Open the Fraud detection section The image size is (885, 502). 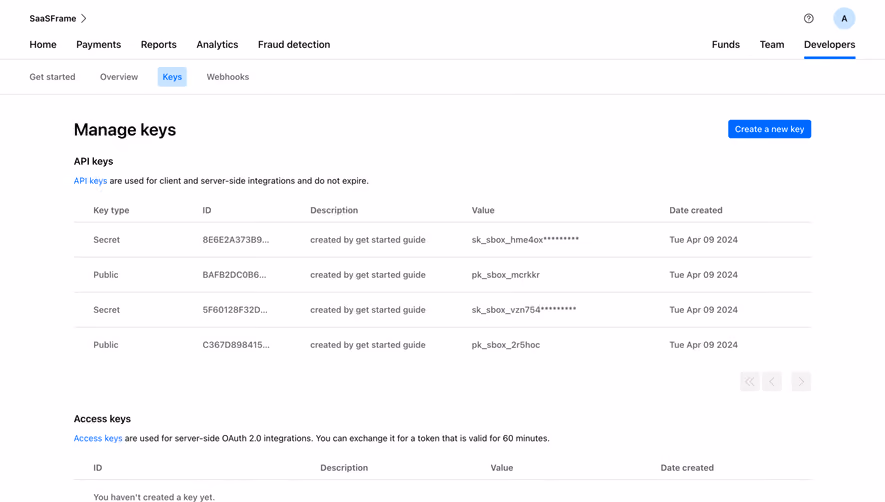pos(294,45)
